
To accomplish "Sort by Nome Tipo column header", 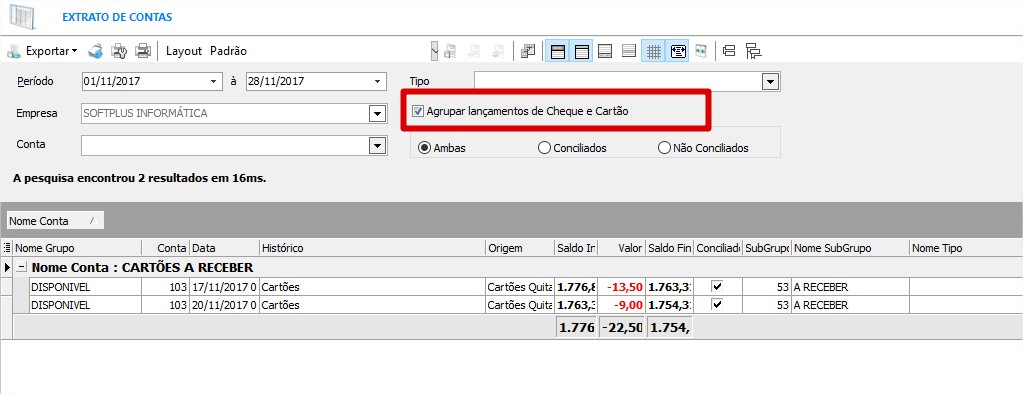I will (x=965, y=248).
